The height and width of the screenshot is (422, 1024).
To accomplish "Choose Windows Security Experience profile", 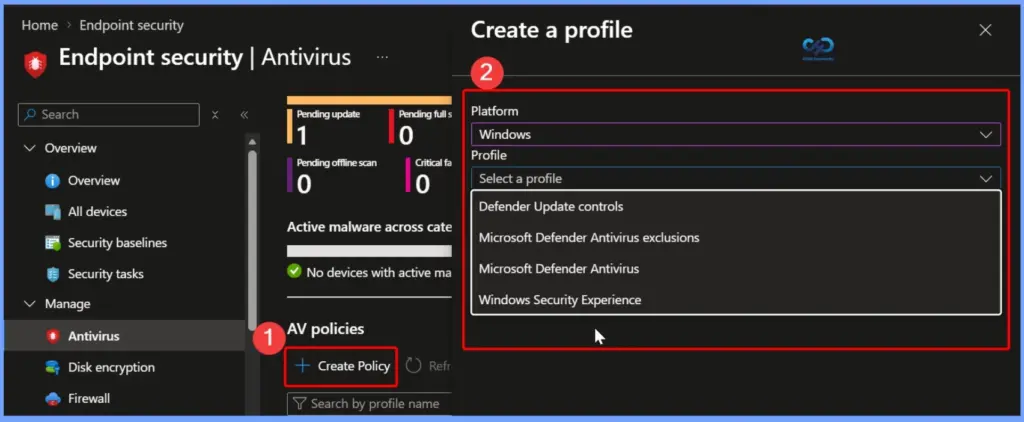I will (736, 300).
